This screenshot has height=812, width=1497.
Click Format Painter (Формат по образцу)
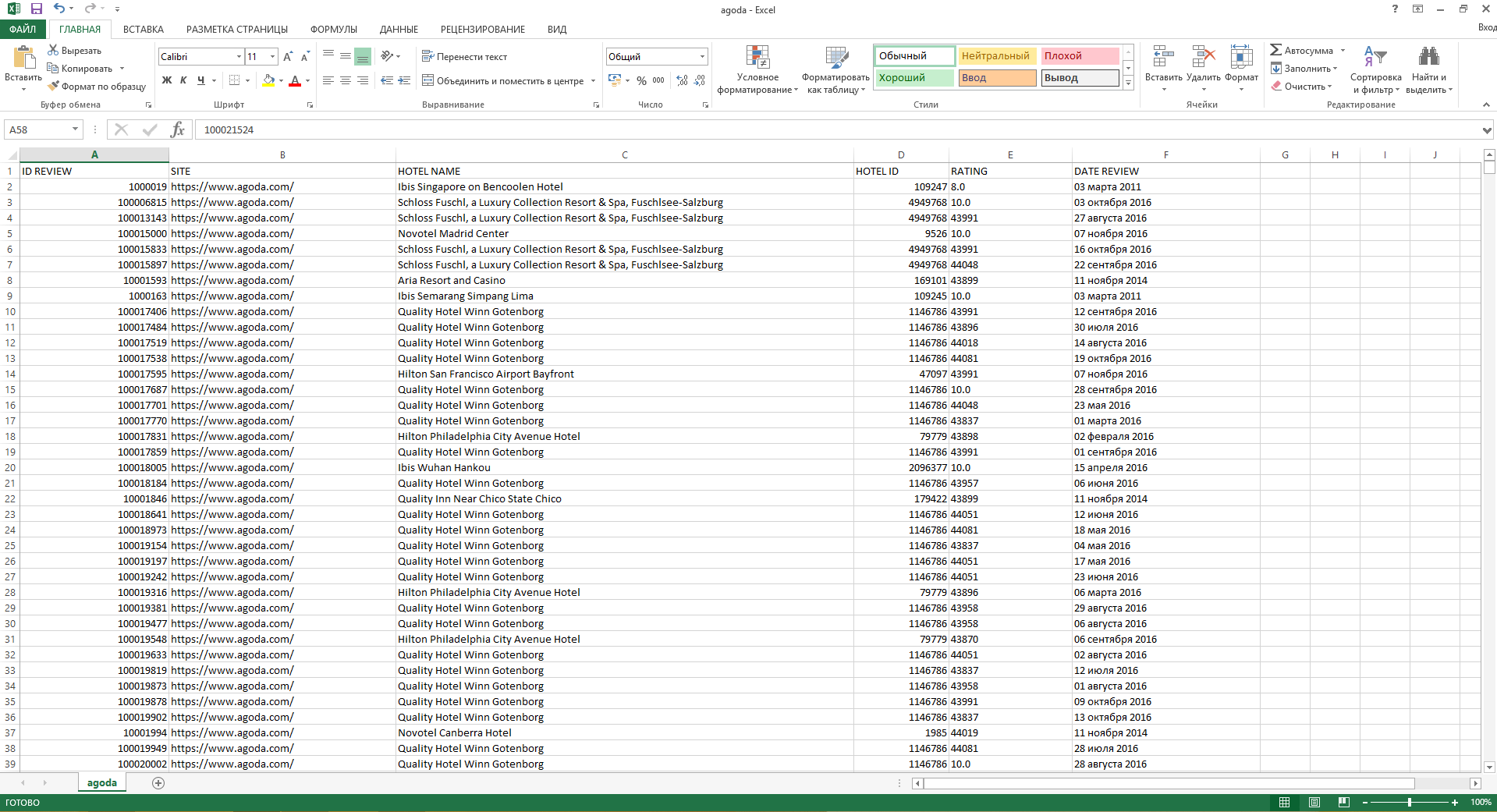click(96, 87)
